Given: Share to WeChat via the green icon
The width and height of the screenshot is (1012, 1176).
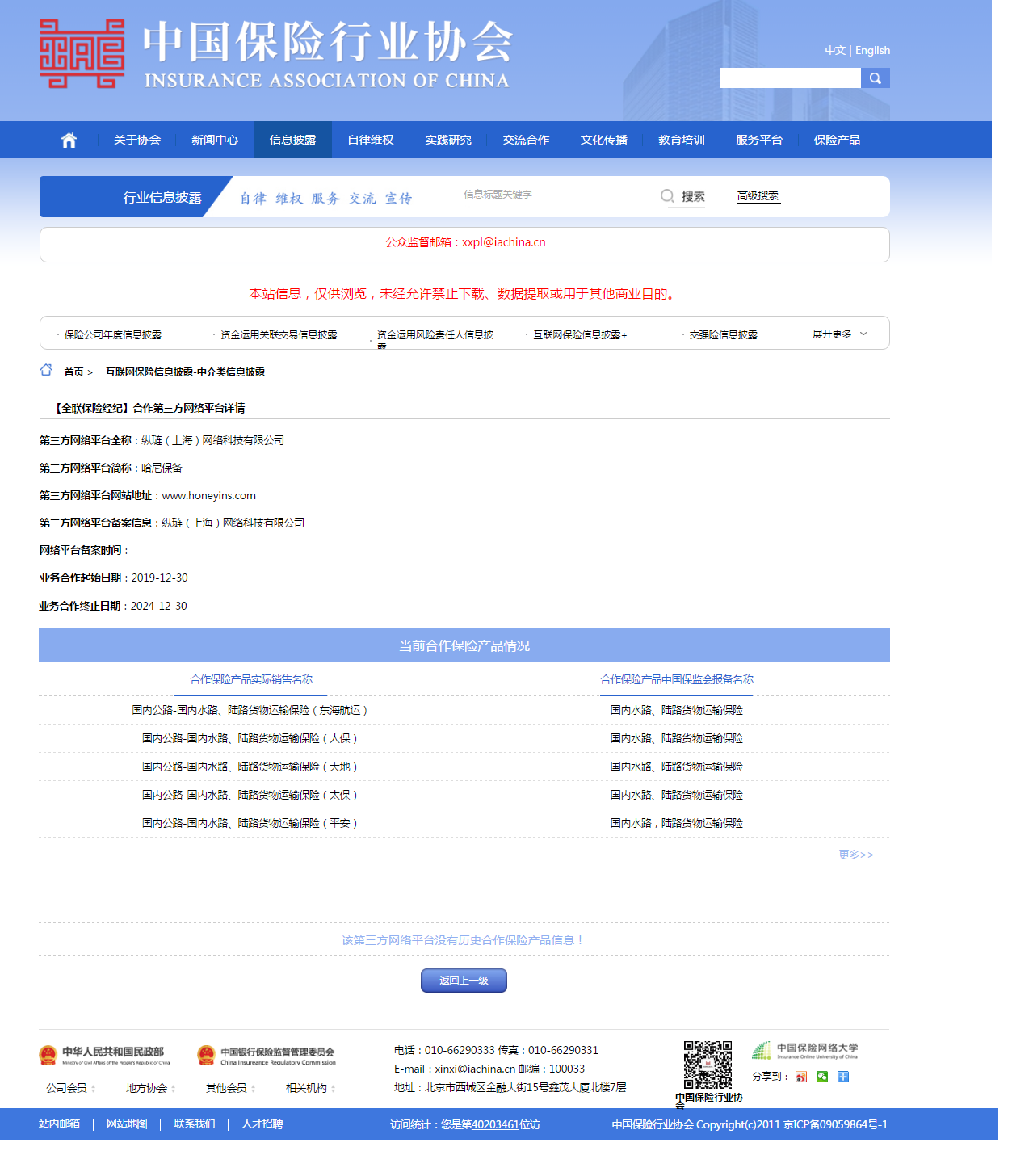Looking at the screenshot, I should [x=822, y=1077].
